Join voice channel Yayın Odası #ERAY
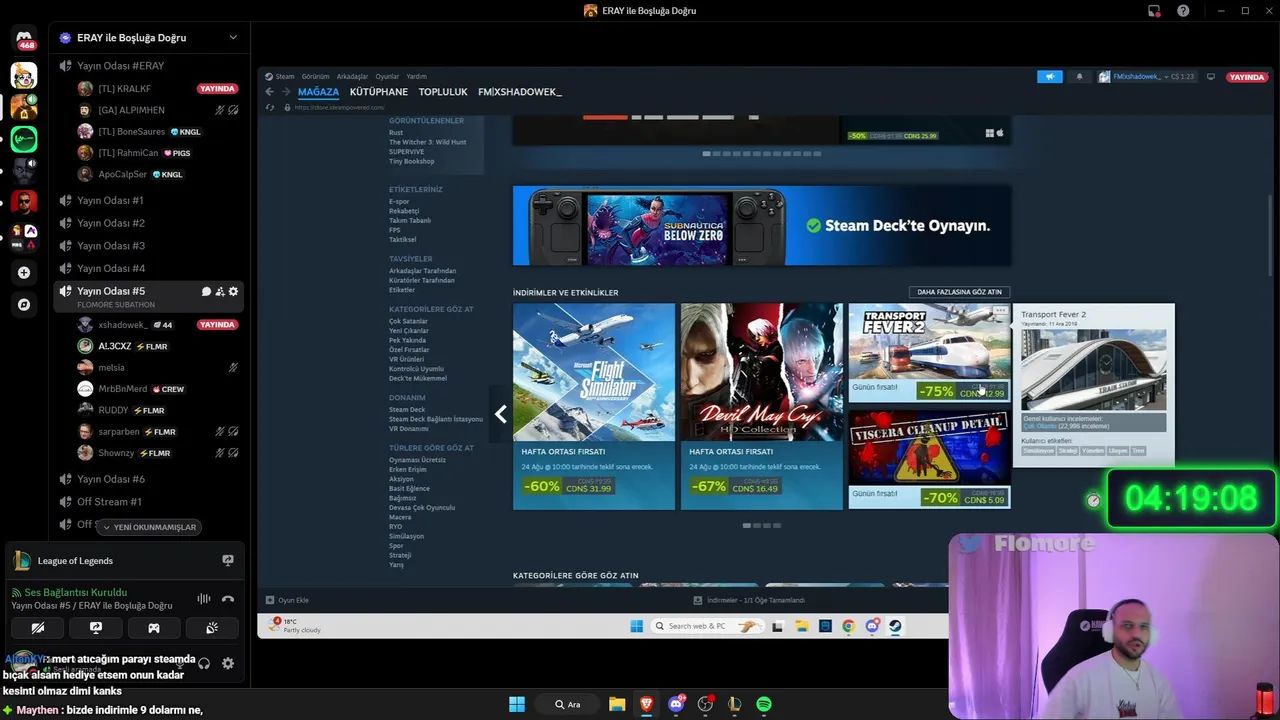Screen dimensions: 1280x720 (x=120, y=66)
